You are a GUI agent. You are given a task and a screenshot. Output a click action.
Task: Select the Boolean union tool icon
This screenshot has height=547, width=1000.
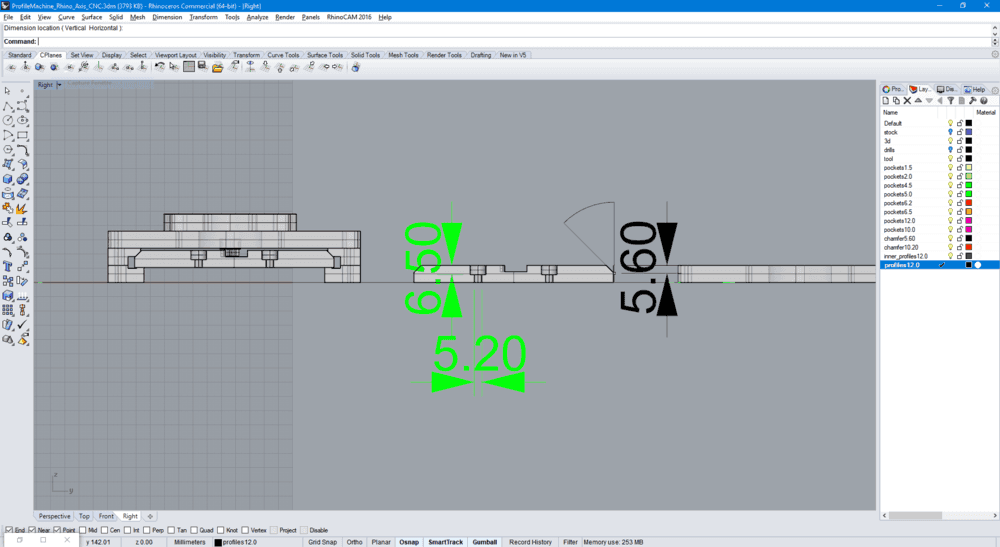click(x=22, y=179)
